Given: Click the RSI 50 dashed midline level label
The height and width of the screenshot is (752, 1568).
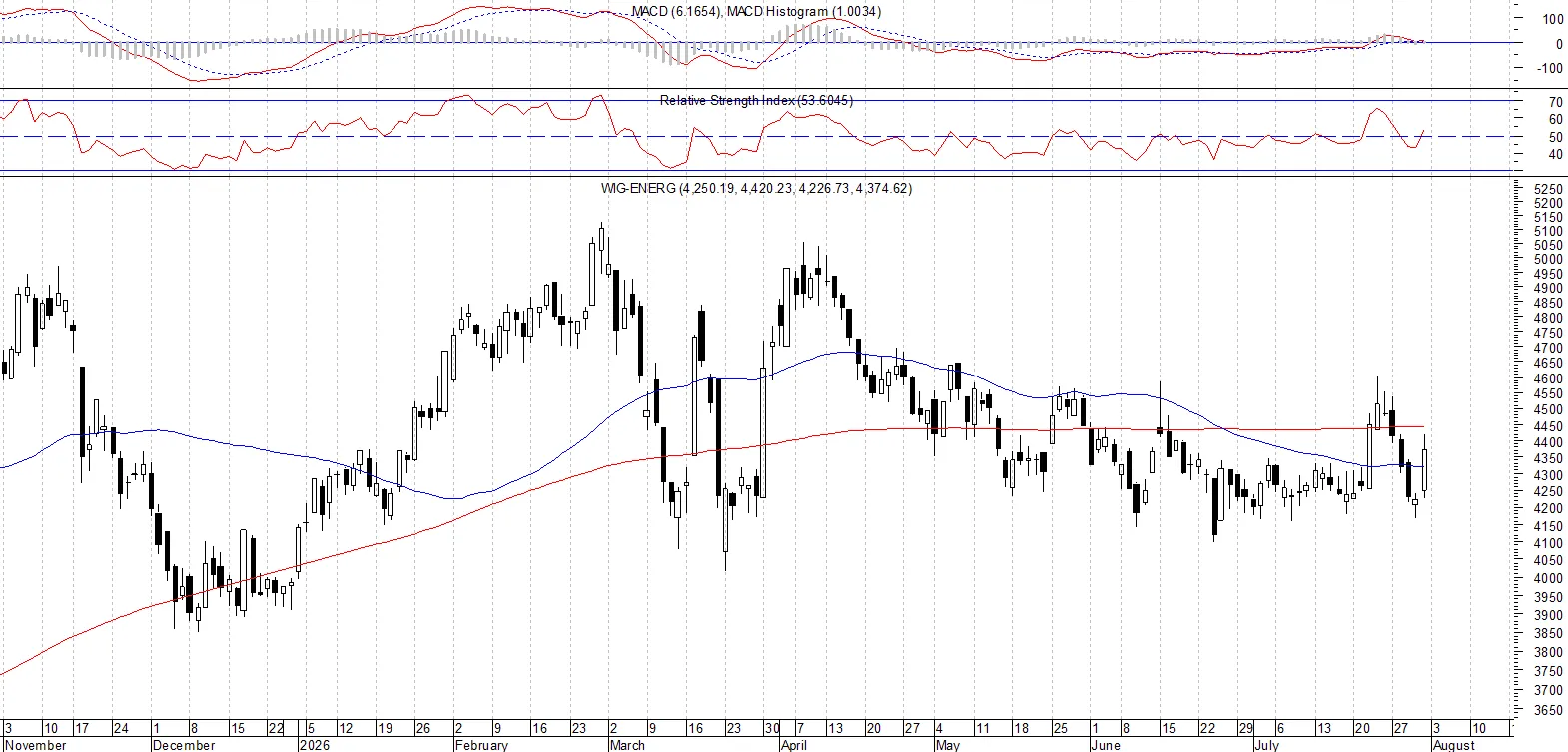Looking at the screenshot, I should pos(1556,137).
